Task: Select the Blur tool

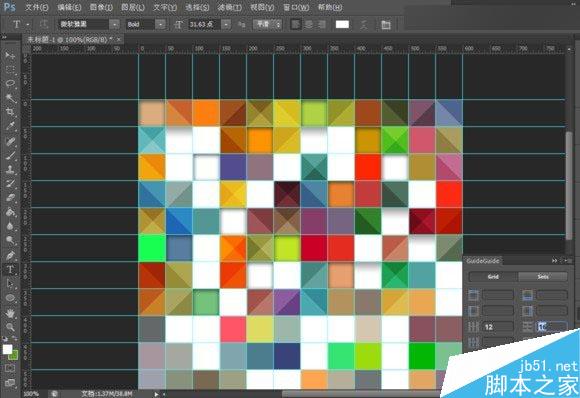Action: coord(10,226)
